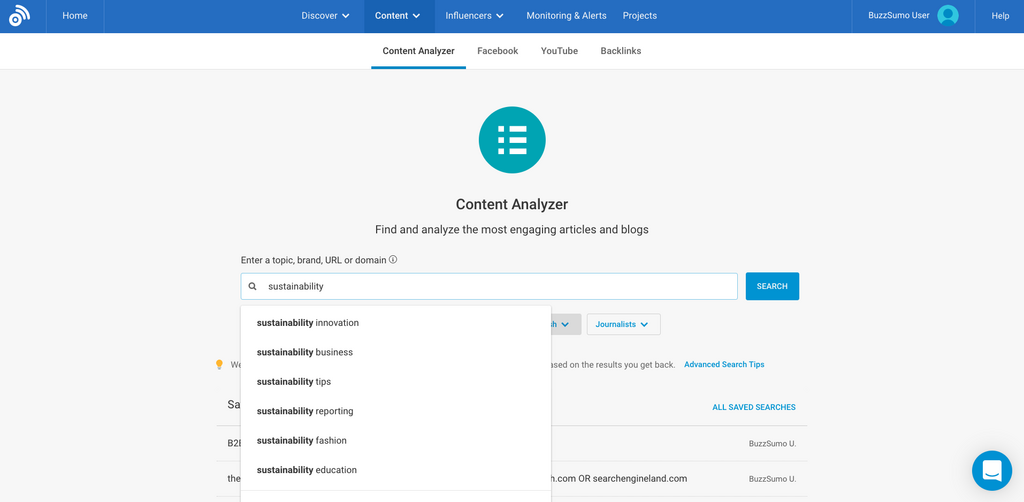The height and width of the screenshot is (502, 1024).
Task: Choose the 'sustainability fashion' suggestion
Action: [302, 441]
